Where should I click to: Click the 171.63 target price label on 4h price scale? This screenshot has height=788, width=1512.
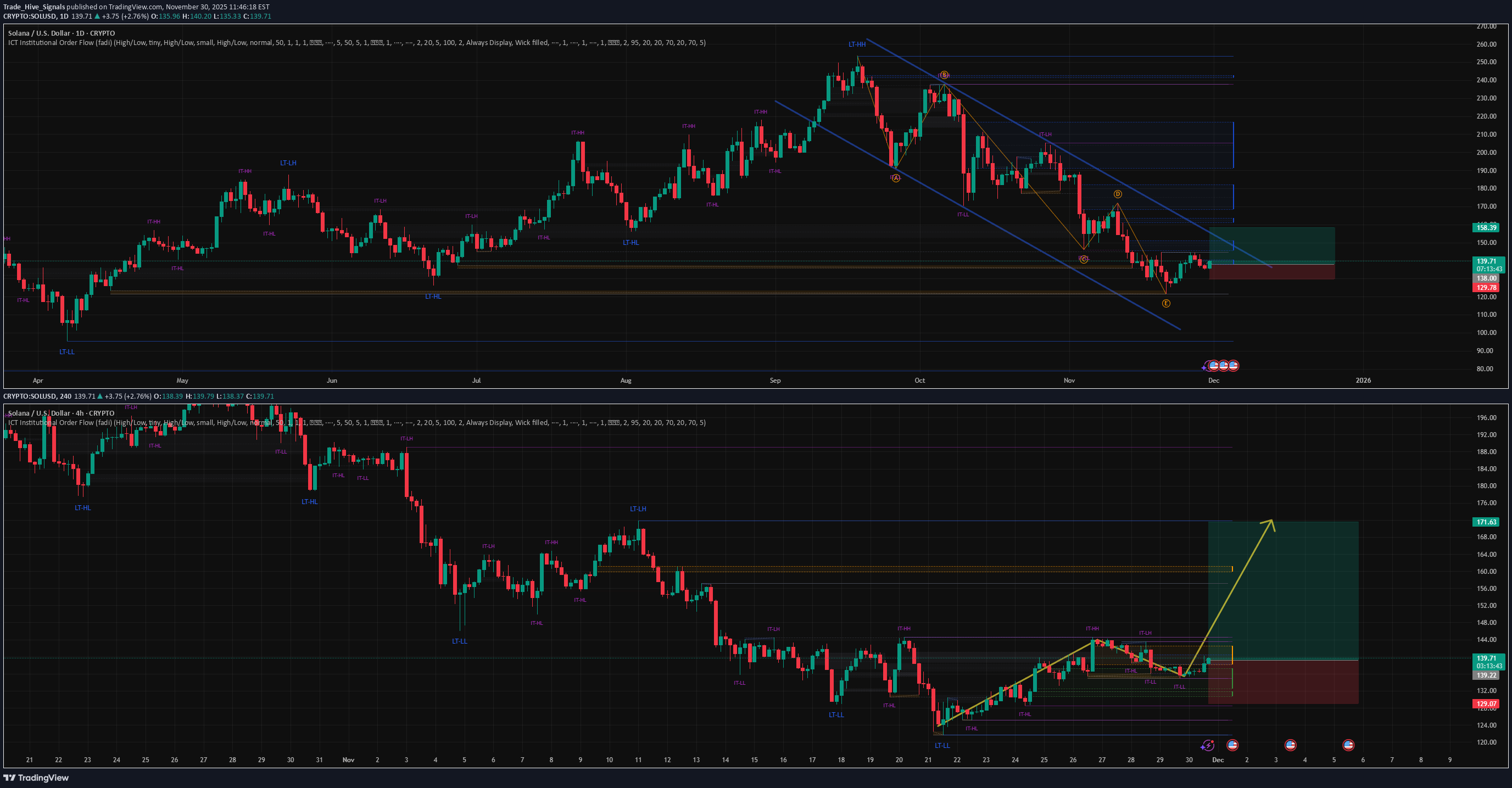tap(1486, 521)
